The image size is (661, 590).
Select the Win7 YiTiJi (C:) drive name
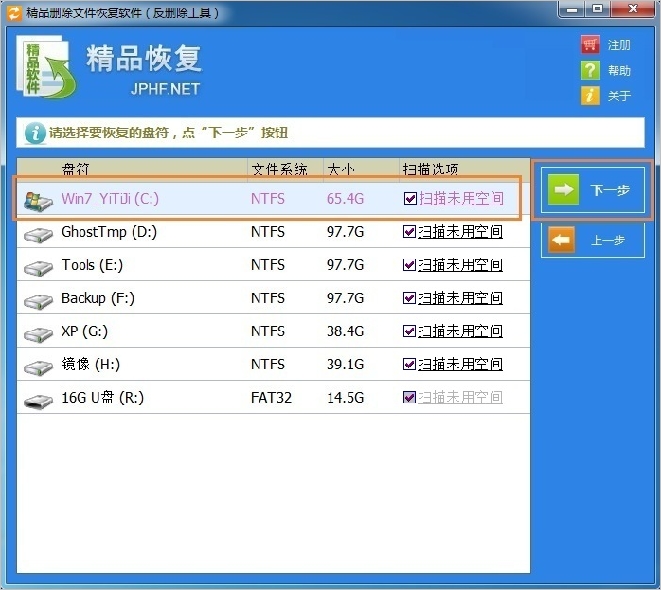(x=110, y=198)
